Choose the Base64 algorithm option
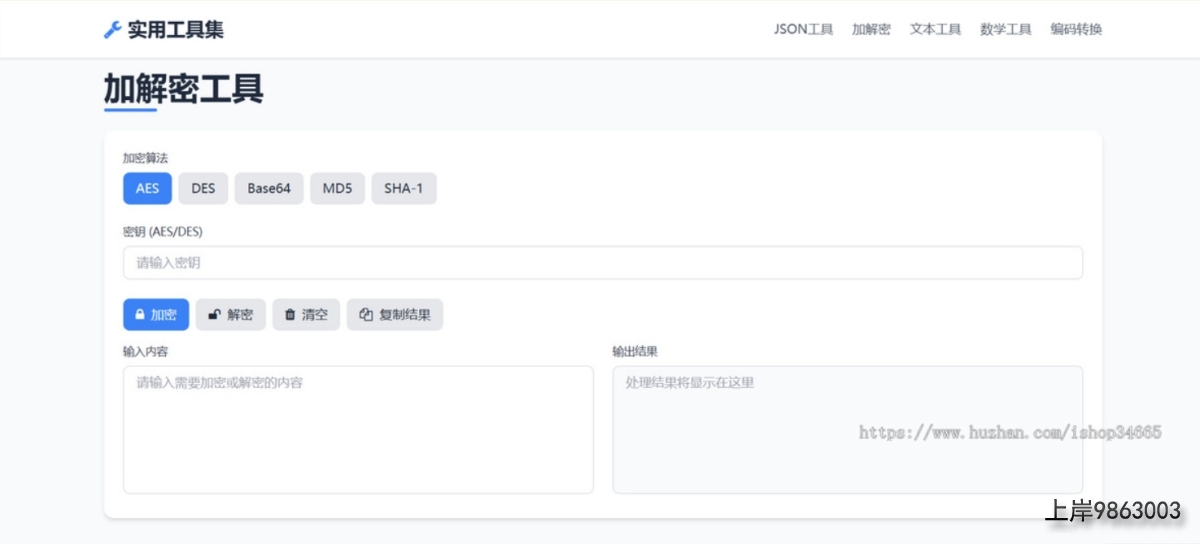This screenshot has width=1200, height=544. coord(269,189)
